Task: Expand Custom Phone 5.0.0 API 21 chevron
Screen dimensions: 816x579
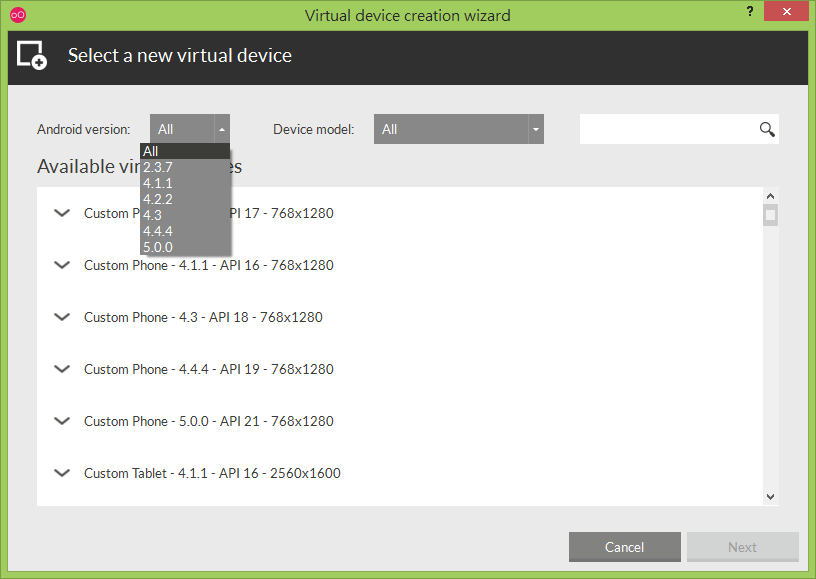Action: (x=62, y=421)
